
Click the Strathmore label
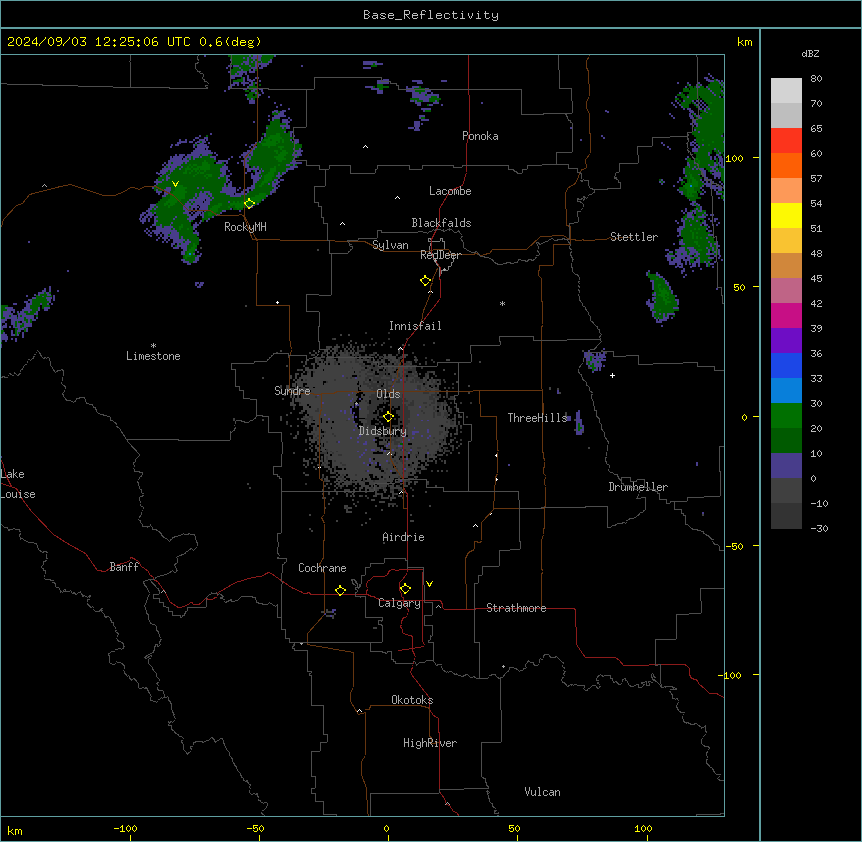516,608
